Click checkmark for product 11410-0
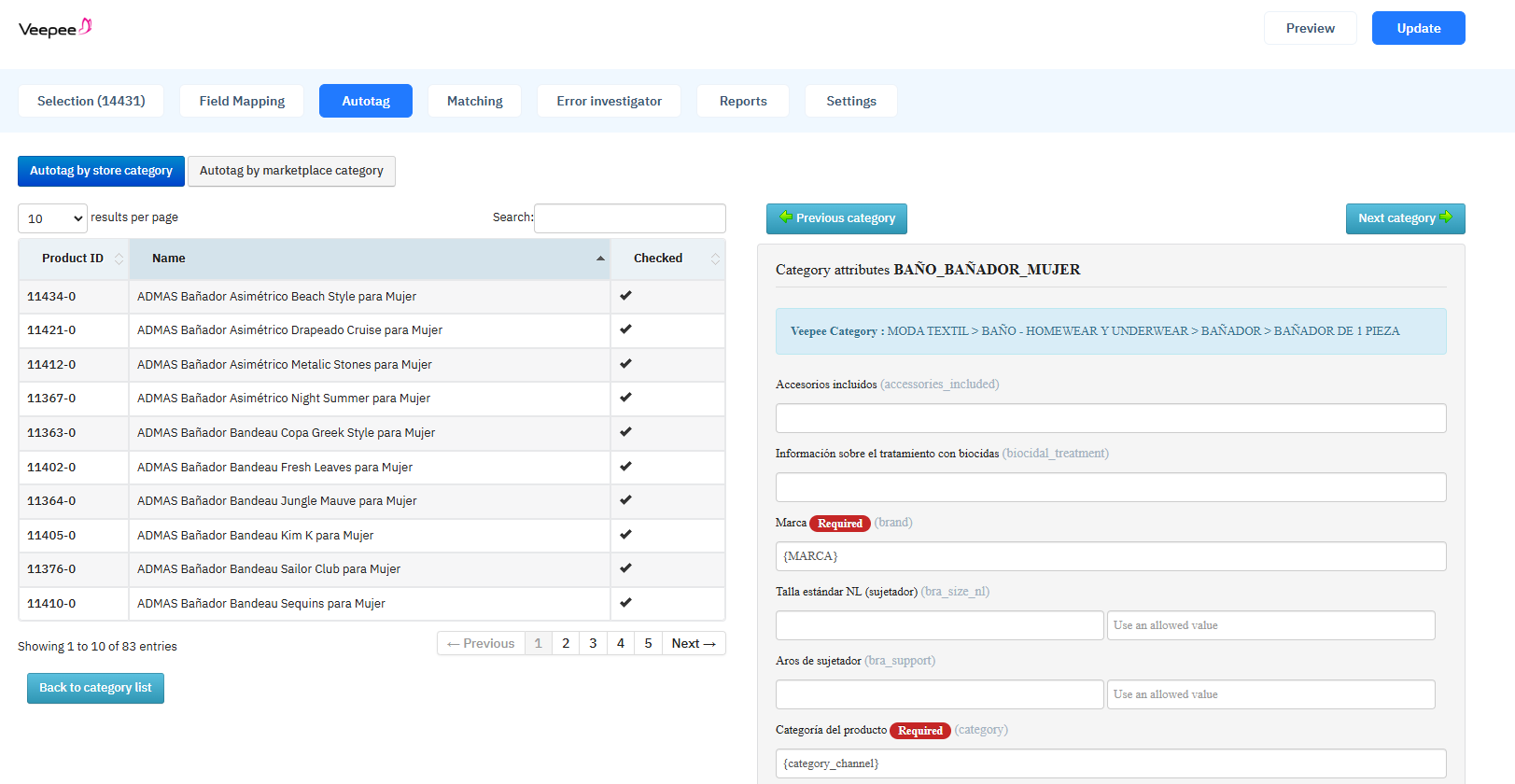1515x784 pixels. (625, 602)
